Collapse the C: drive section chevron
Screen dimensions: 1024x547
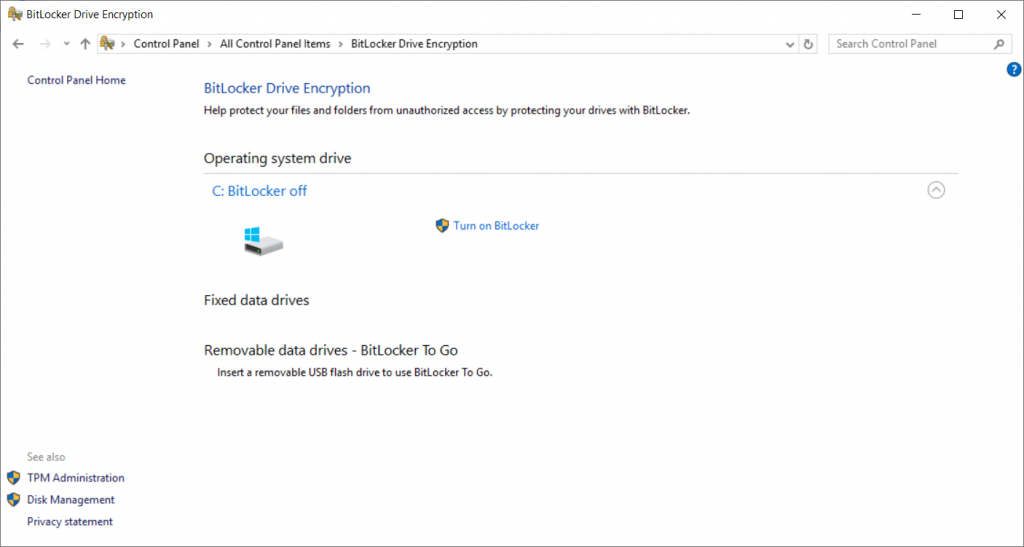coord(936,190)
